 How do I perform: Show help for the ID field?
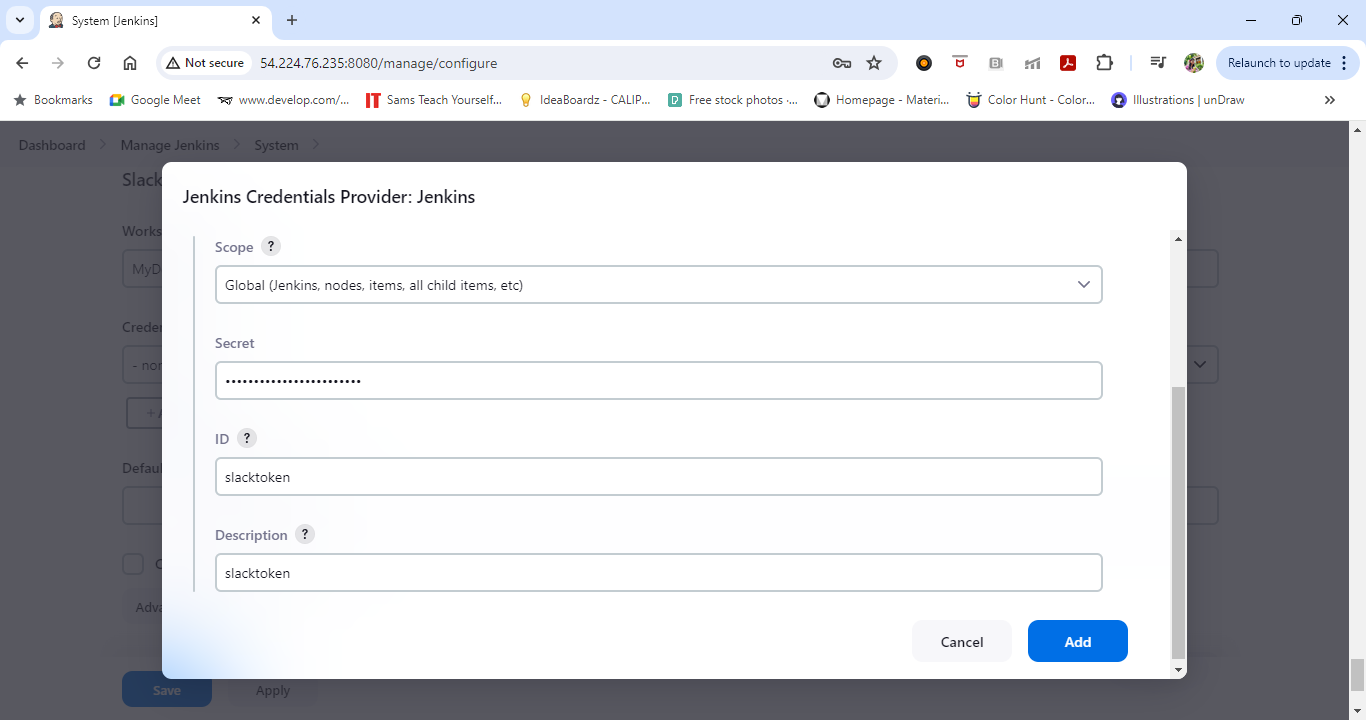pos(246,438)
